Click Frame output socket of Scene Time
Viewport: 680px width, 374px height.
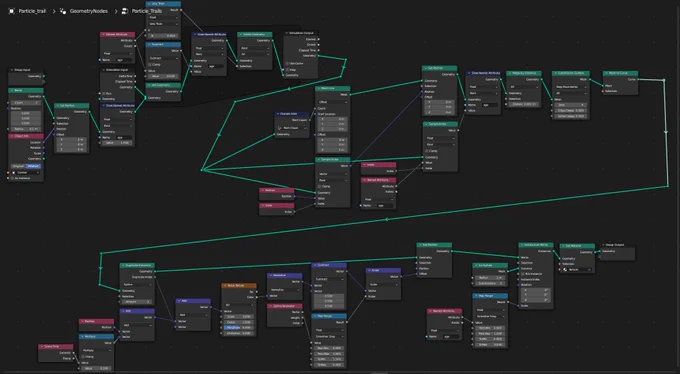pos(74,358)
